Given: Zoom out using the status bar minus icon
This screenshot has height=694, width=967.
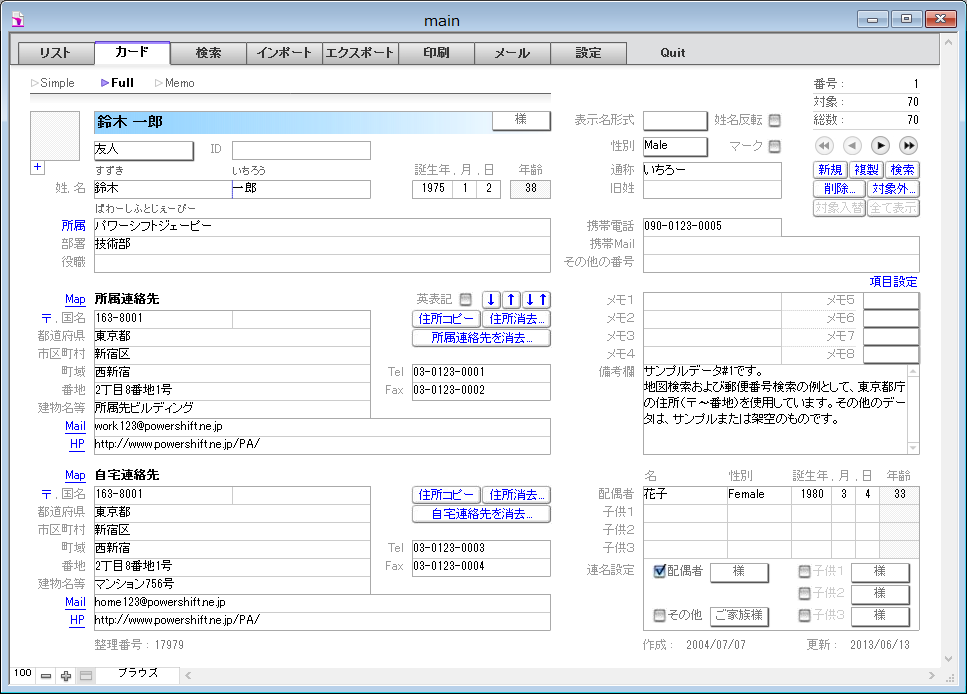Looking at the screenshot, I should tap(46, 676).
